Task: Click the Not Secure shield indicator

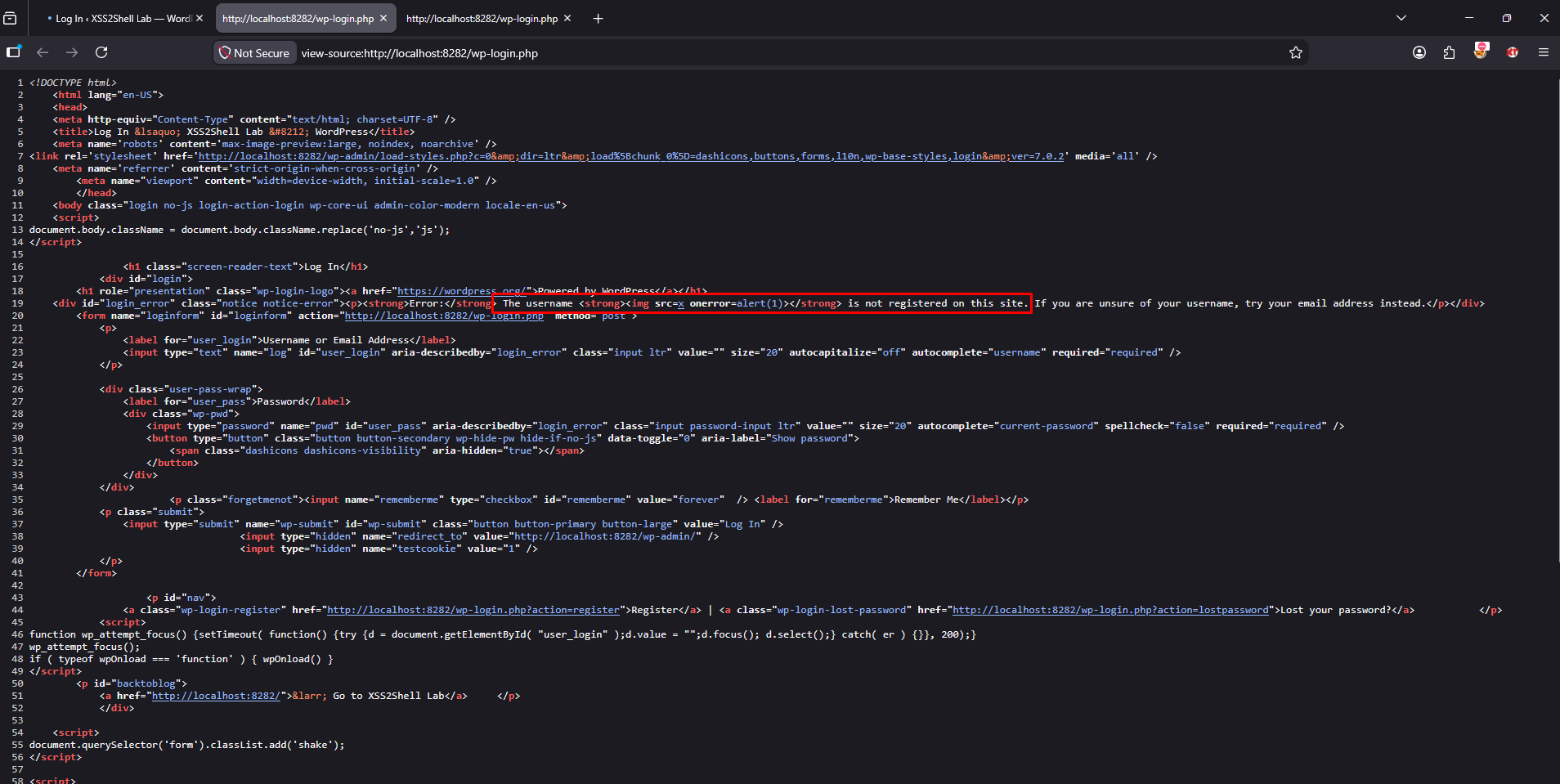Action: click(254, 52)
